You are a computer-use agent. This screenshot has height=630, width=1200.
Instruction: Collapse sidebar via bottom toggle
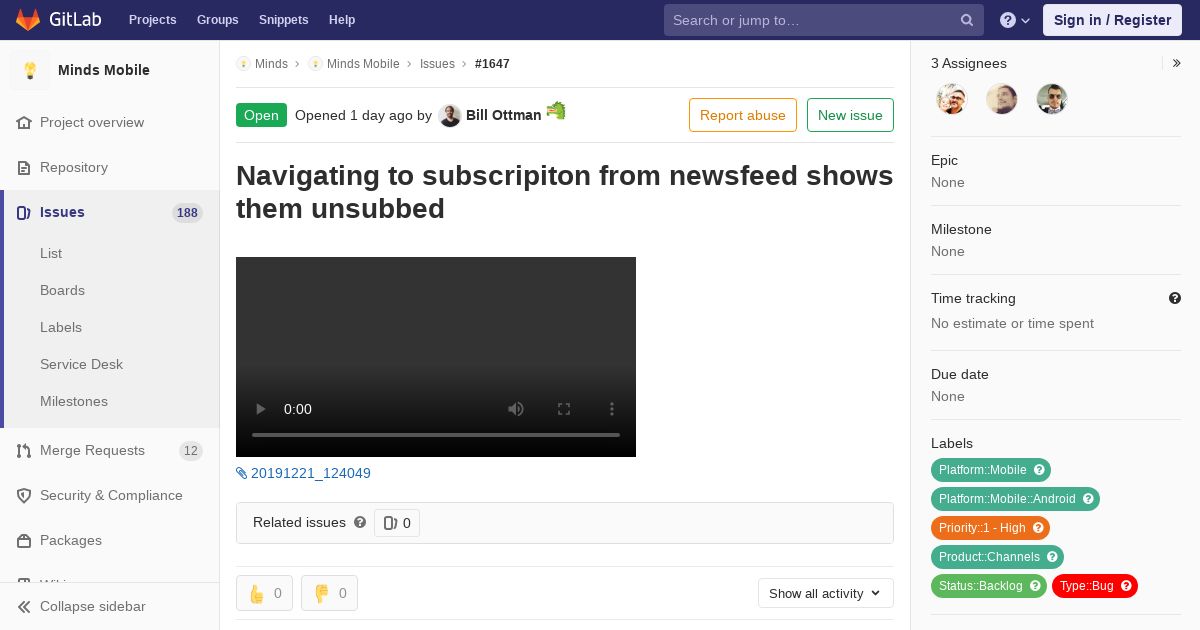110,606
